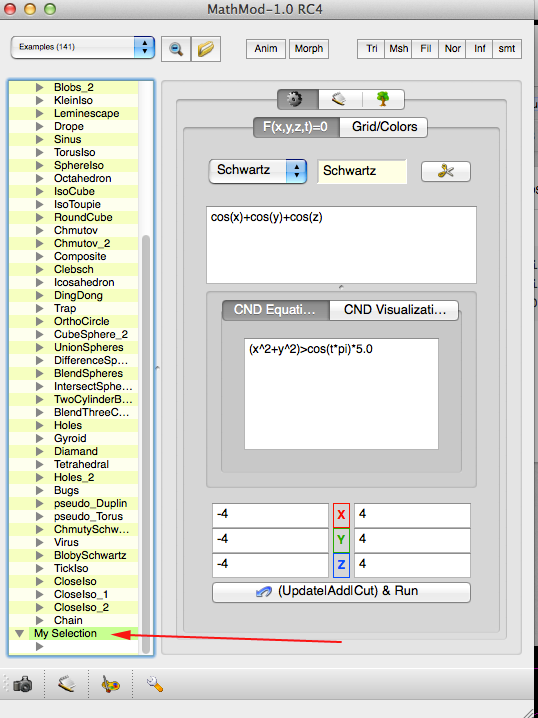Viewport: 538px width, 718px height.
Task: Click the magnifier search icon in toolbar
Action: (176, 49)
